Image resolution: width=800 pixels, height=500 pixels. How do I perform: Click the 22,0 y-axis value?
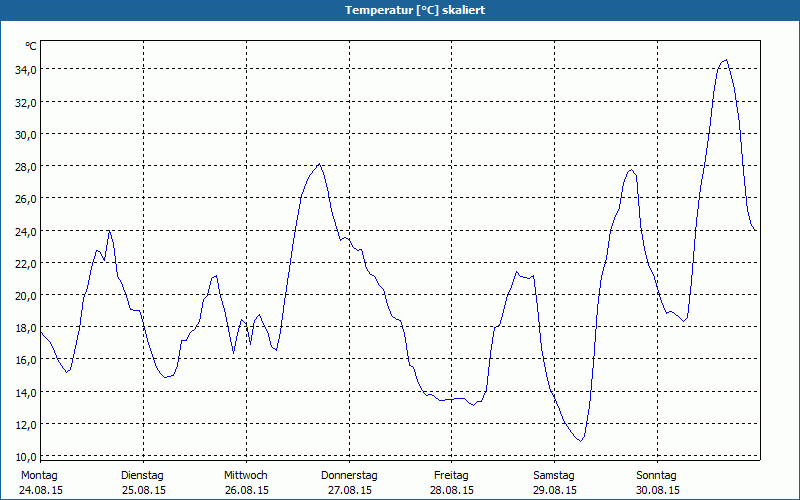point(25,263)
